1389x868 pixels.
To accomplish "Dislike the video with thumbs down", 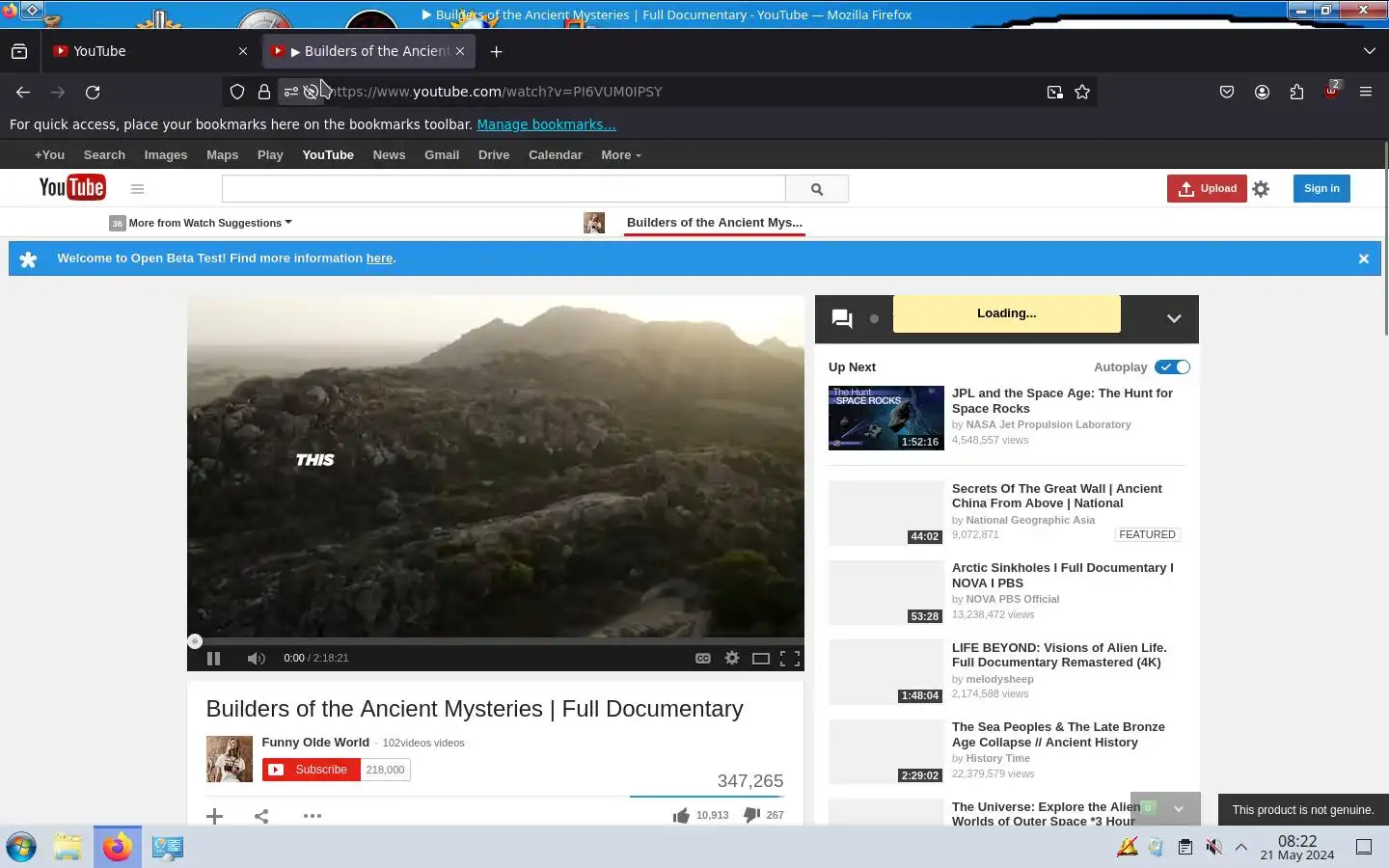I will pos(751,816).
